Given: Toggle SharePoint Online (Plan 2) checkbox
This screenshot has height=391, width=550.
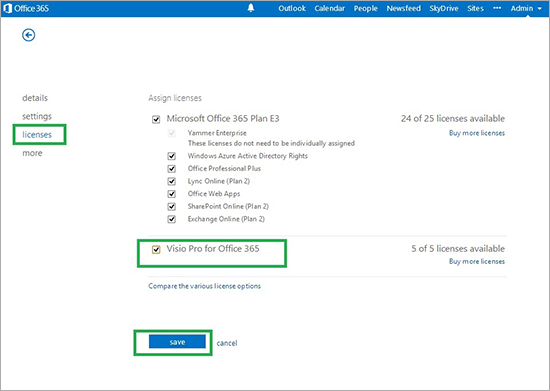Looking at the screenshot, I should 172,207.
